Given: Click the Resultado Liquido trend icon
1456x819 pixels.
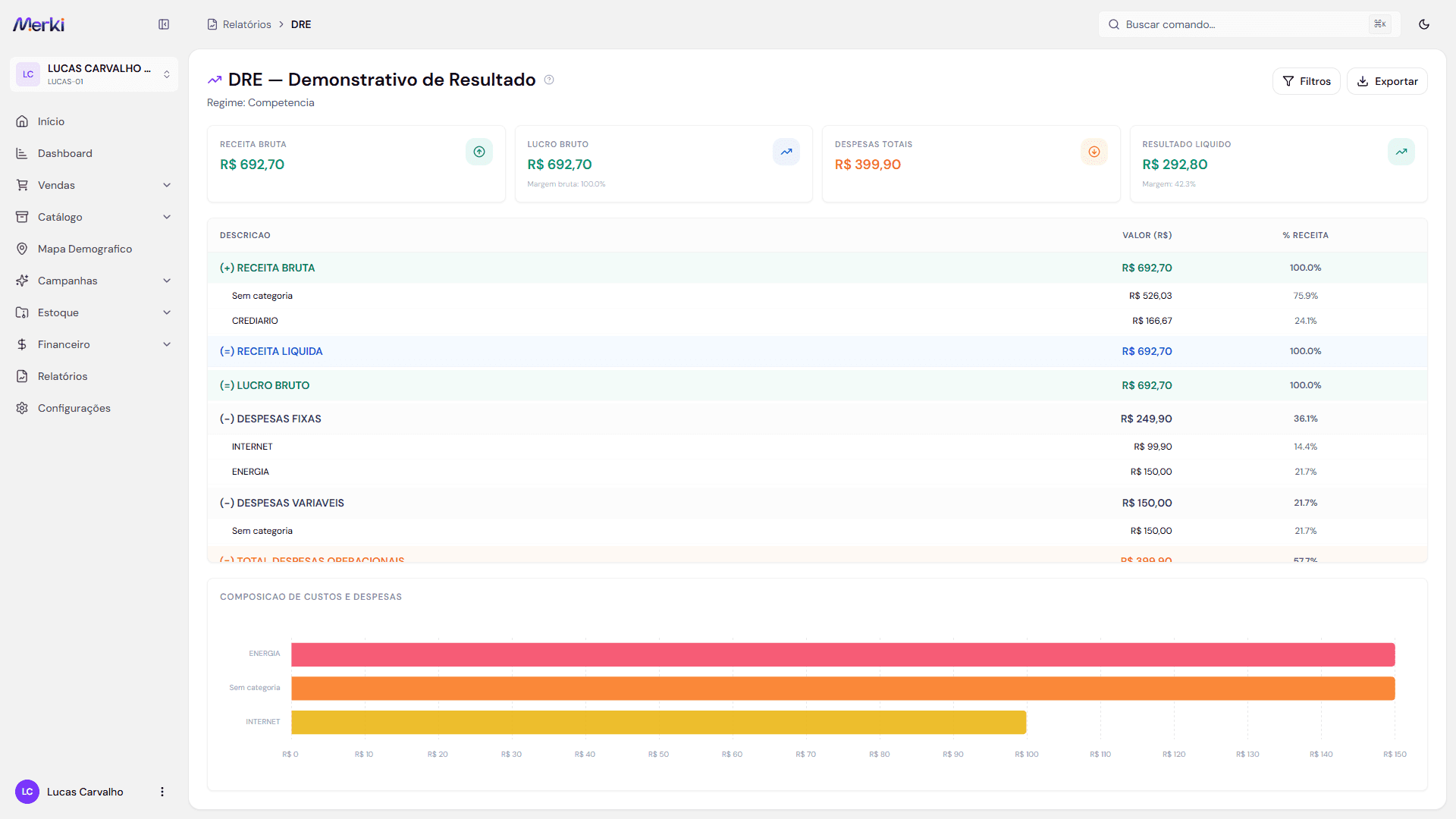Looking at the screenshot, I should [1401, 152].
